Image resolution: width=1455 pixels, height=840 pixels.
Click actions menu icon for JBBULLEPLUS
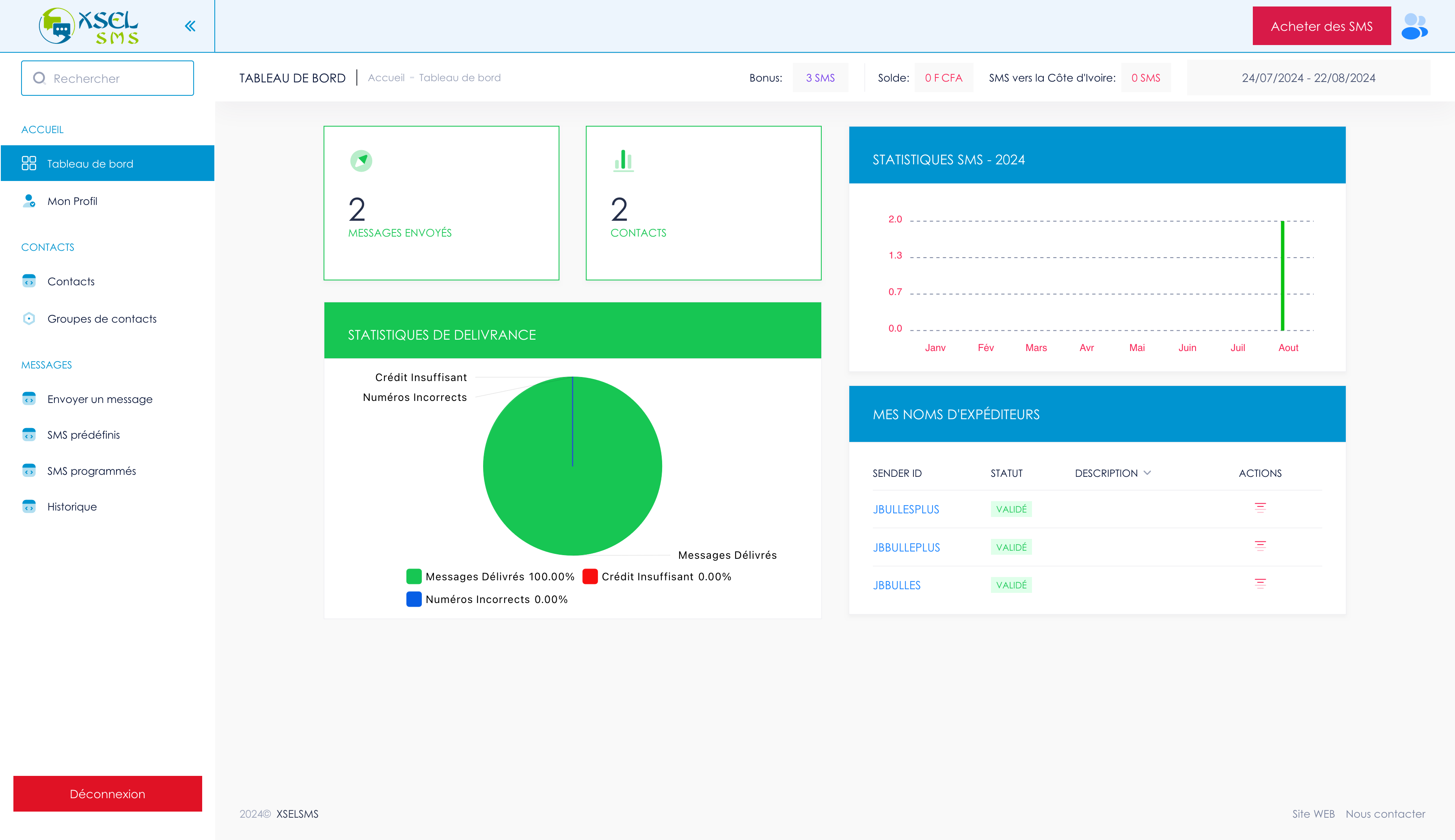(x=1260, y=546)
